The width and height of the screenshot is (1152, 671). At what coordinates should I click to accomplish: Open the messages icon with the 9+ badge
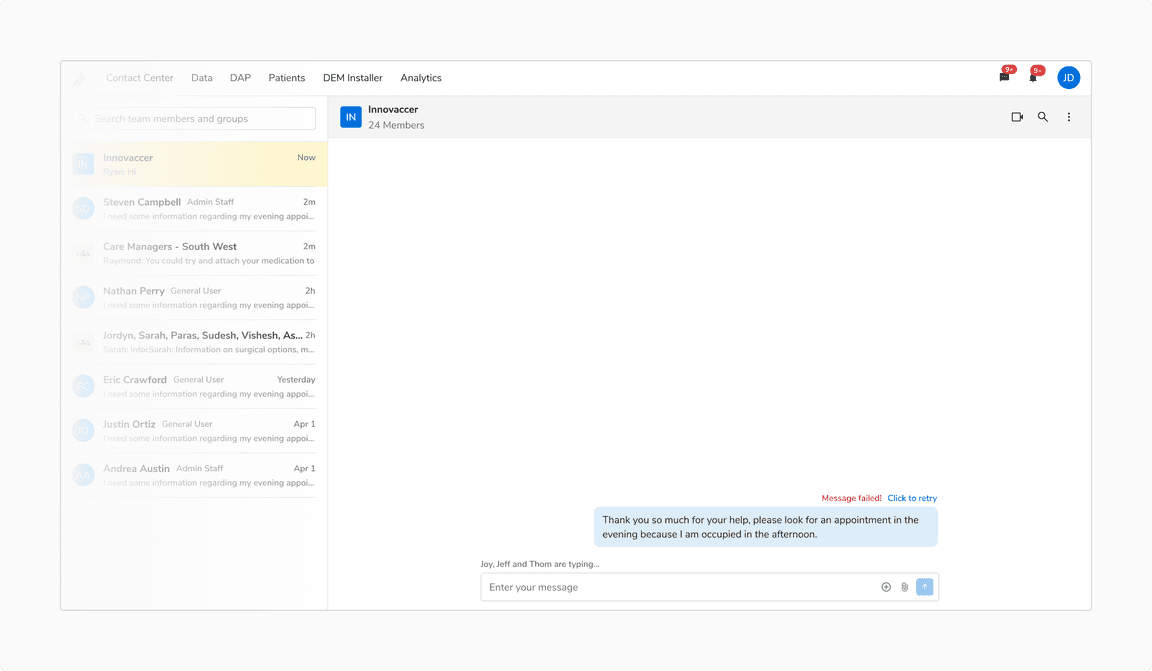click(1003, 77)
